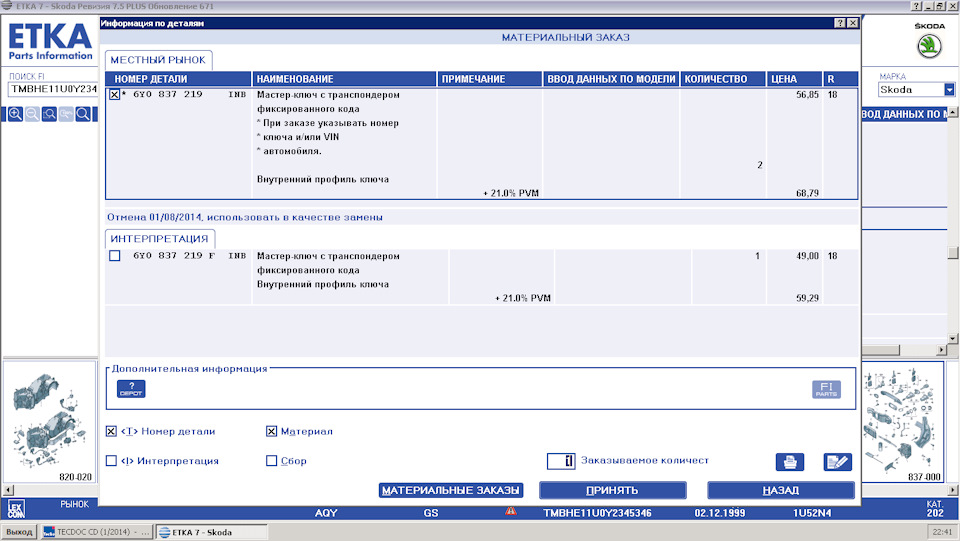Click the greyed zoom-reset magnifier icon
960x541 pixels.
(x=66, y=114)
